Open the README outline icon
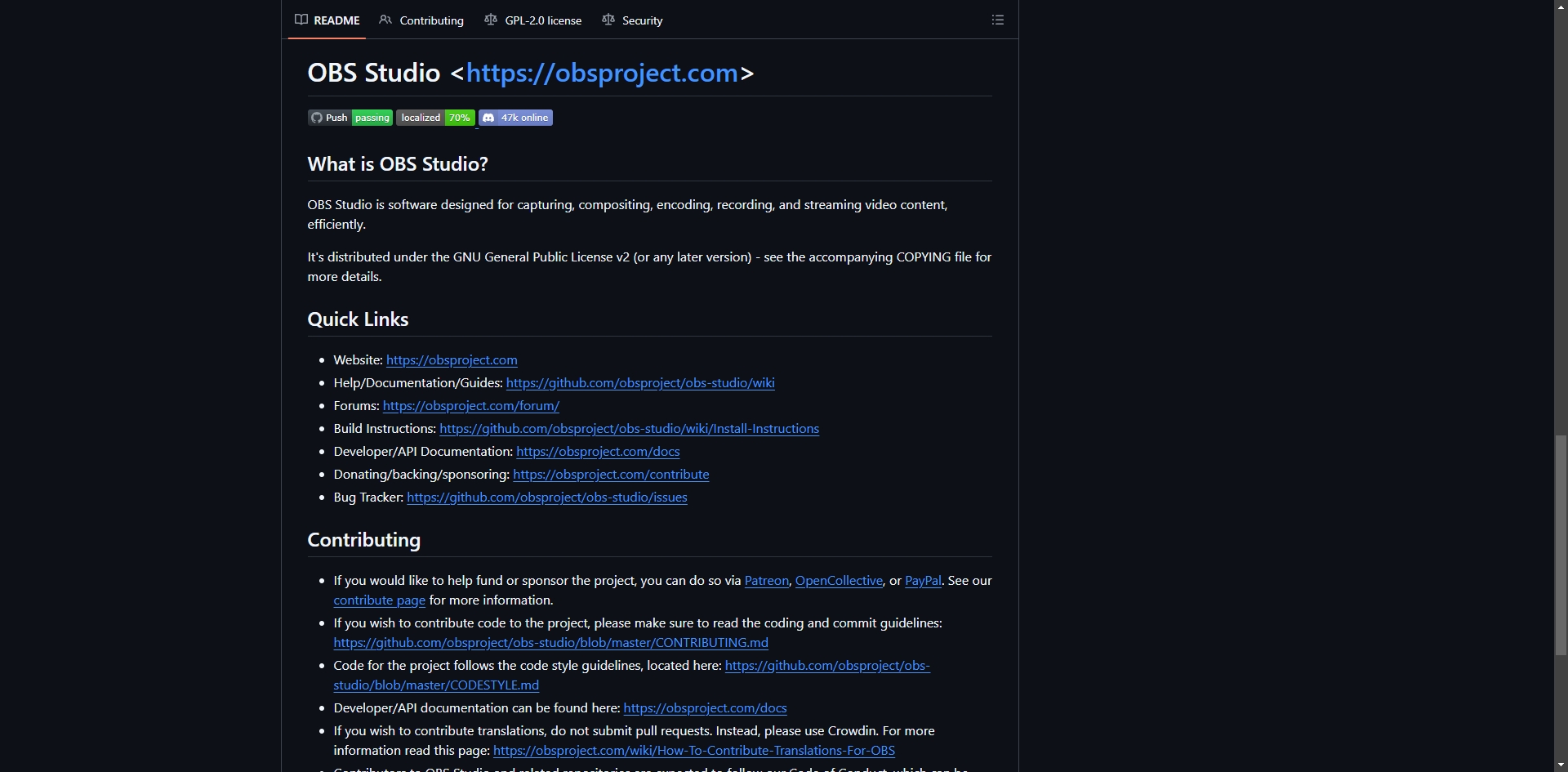Image resolution: width=1568 pixels, height=772 pixels. (998, 20)
